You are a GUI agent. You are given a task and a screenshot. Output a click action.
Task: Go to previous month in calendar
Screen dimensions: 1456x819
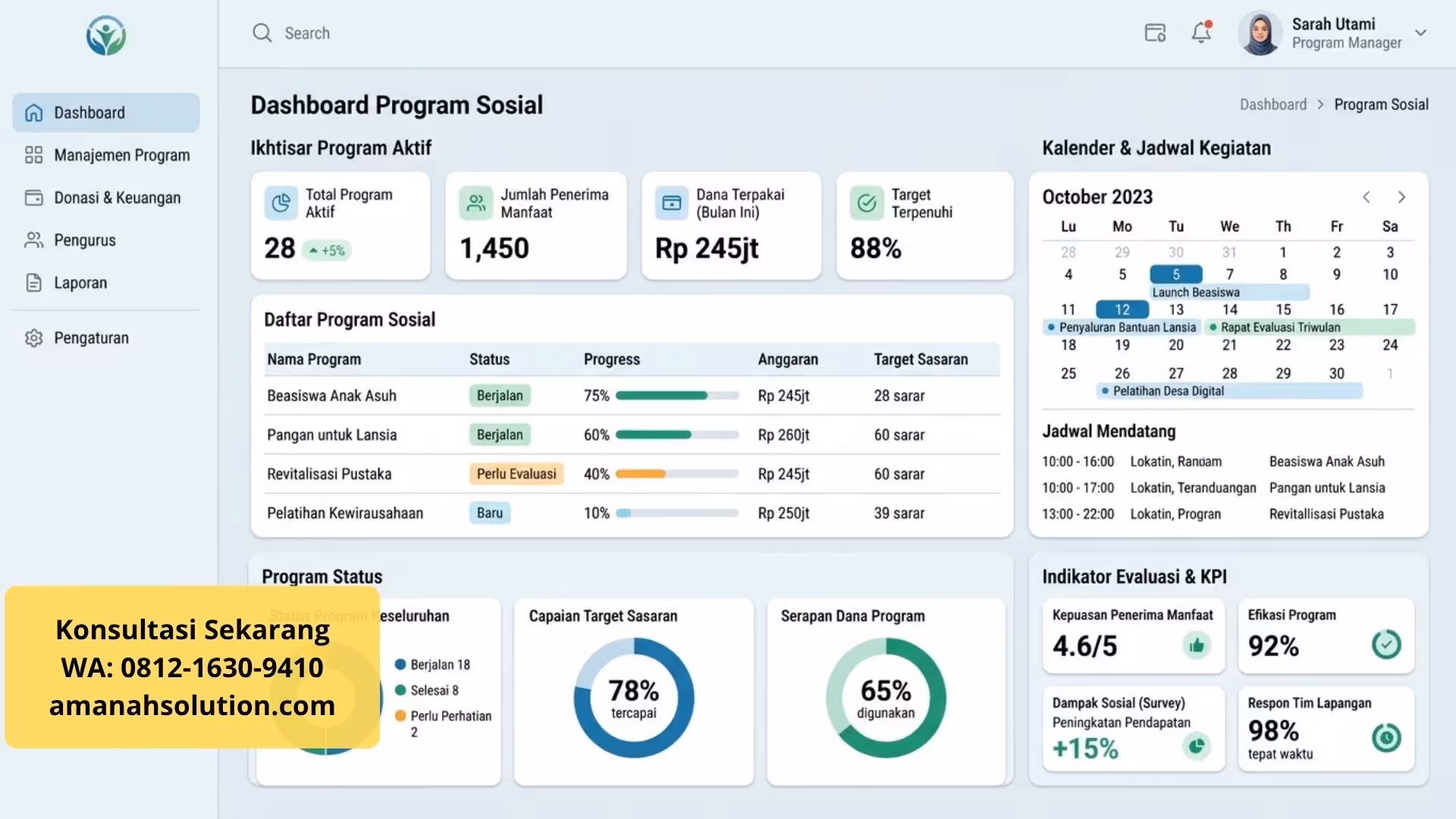1367,197
